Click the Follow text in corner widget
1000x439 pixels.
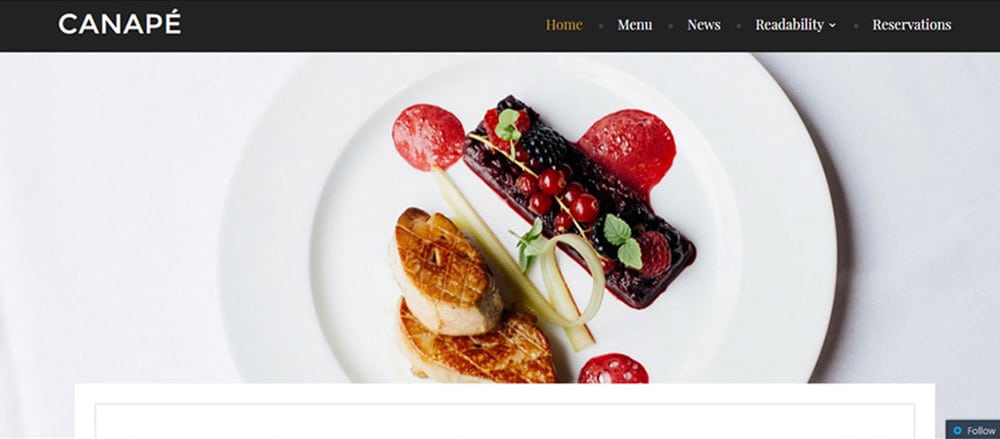click(x=981, y=431)
